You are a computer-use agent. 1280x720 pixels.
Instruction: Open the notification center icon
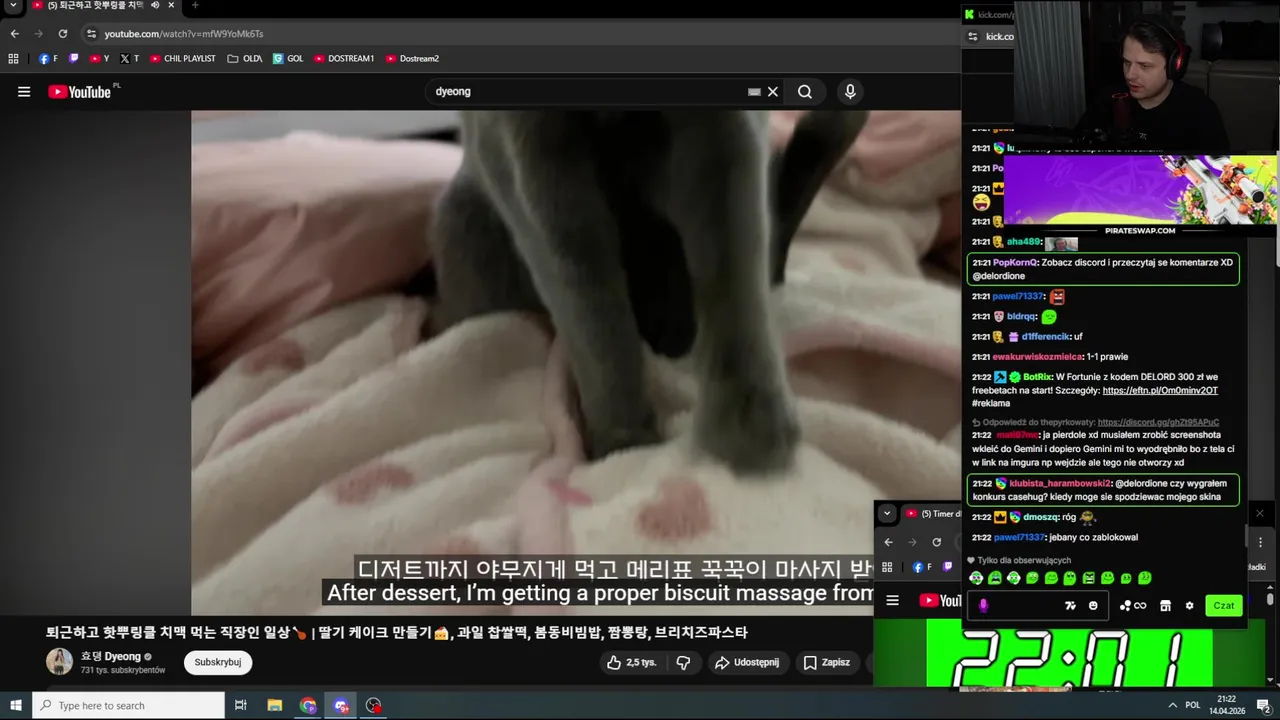point(1263,706)
